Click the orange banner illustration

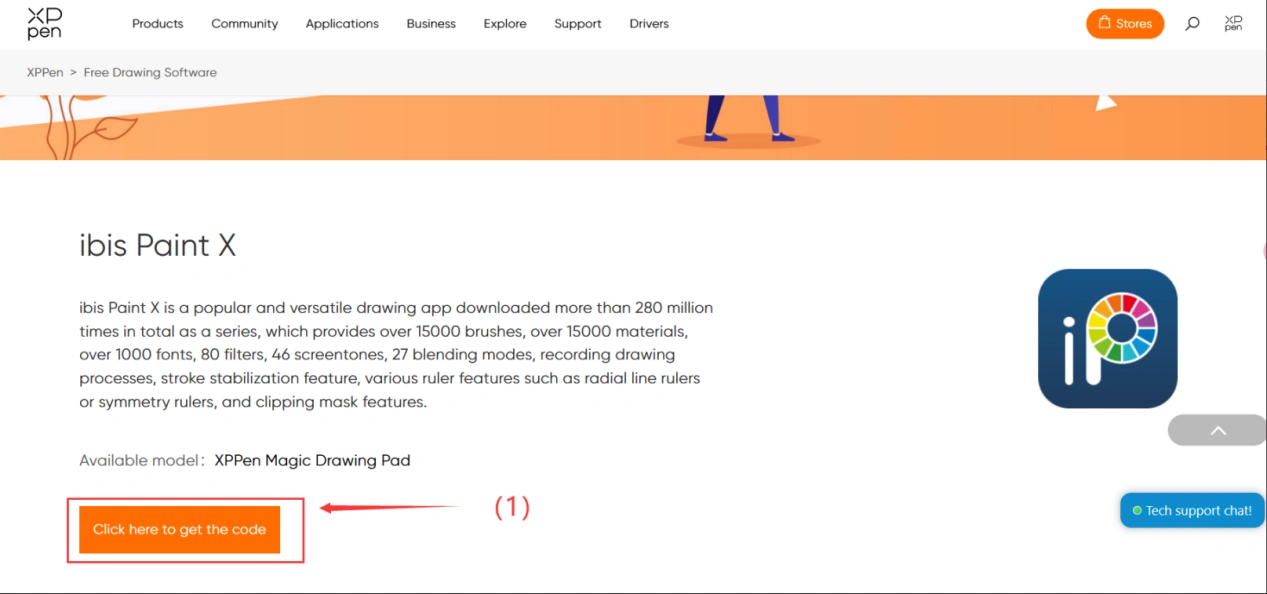[633, 127]
